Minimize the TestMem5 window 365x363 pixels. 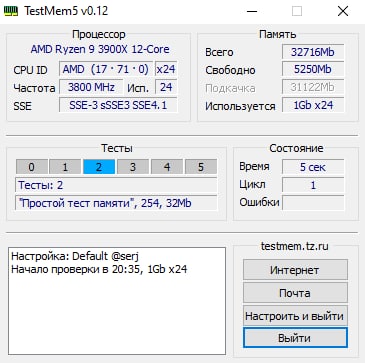252,11
